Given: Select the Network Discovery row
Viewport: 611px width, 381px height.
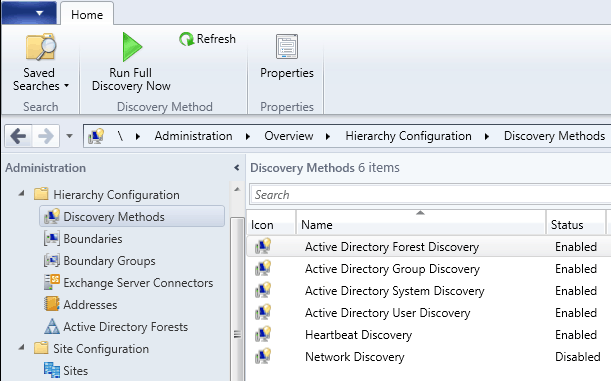Looking at the screenshot, I should 429,357.
